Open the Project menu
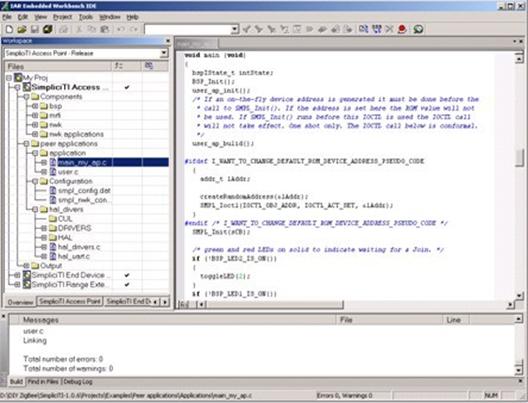Image resolution: width=528 pixels, height=403 pixels. (x=62, y=17)
